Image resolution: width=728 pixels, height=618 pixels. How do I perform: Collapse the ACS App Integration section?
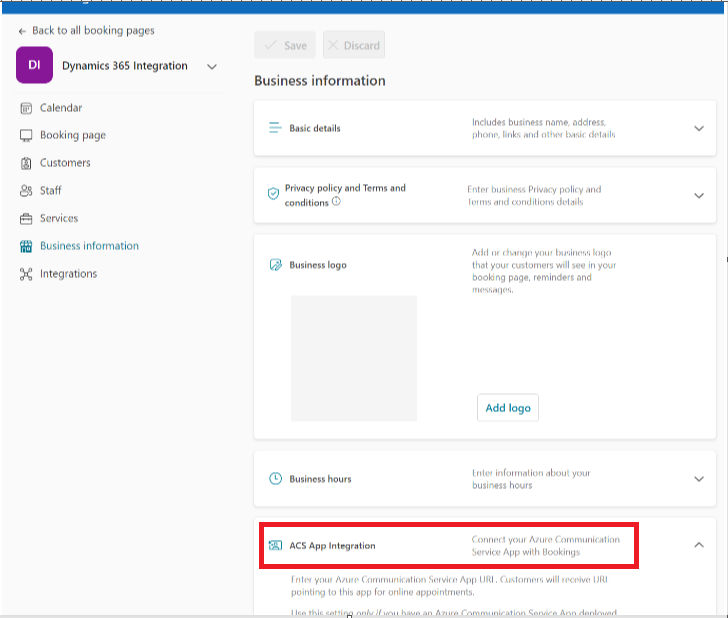point(699,545)
